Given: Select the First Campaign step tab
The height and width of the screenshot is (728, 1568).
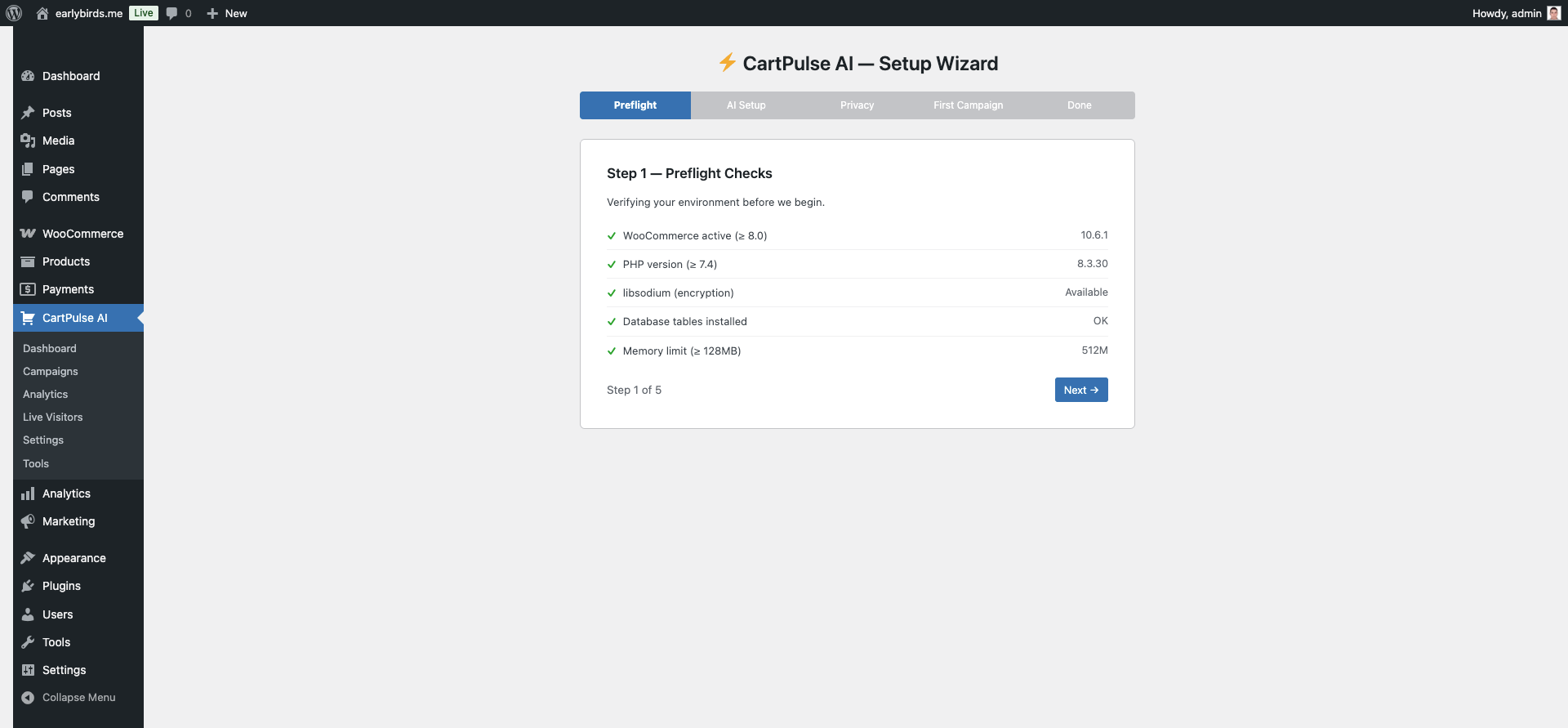Looking at the screenshot, I should [x=968, y=105].
